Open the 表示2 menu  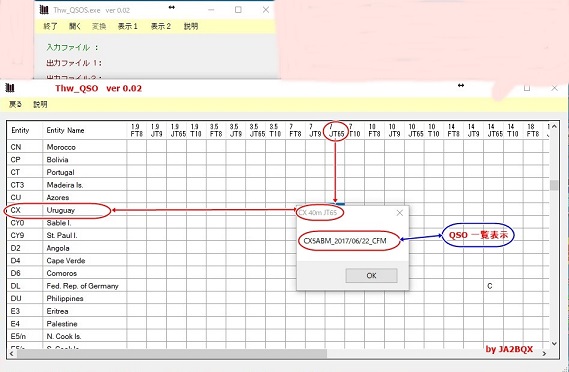tap(161, 26)
